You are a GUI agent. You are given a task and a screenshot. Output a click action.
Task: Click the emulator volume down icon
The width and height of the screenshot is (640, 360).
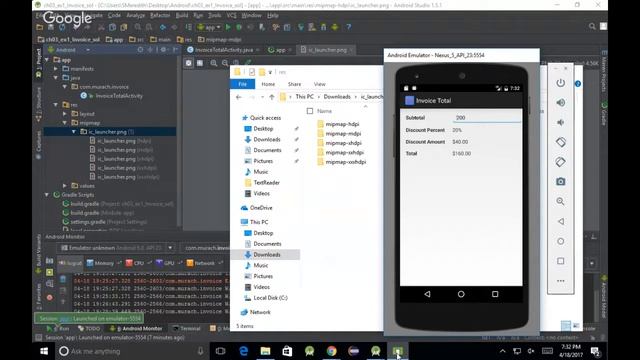pyautogui.click(x=560, y=122)
